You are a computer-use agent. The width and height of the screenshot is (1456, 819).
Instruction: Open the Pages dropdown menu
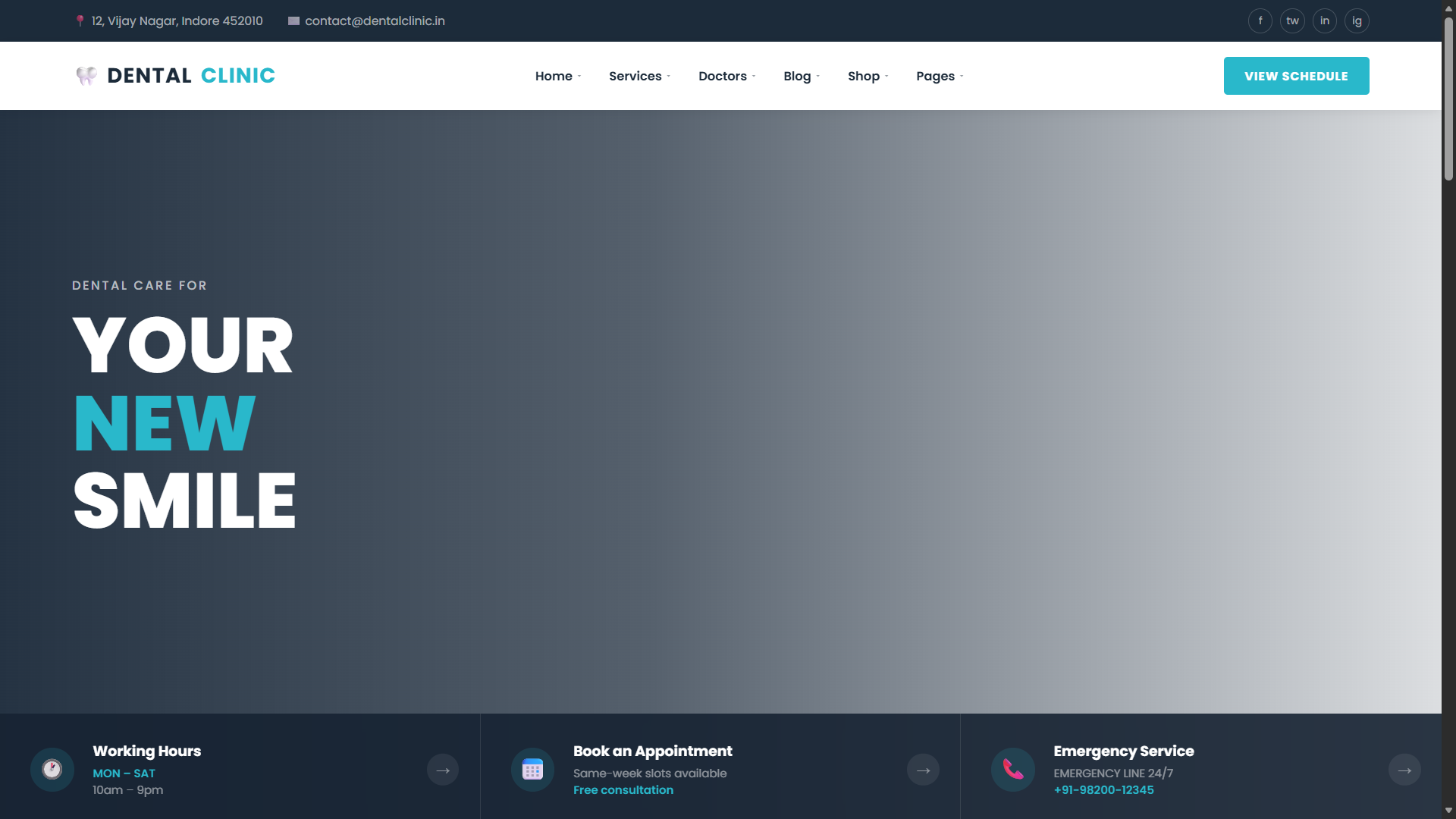[940, 76]
